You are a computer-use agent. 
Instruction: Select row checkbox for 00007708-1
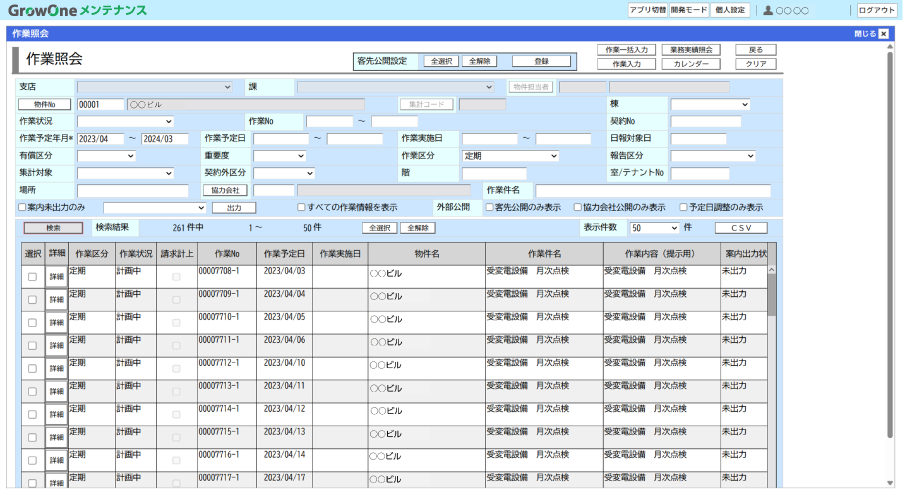(x=32, y=277)
